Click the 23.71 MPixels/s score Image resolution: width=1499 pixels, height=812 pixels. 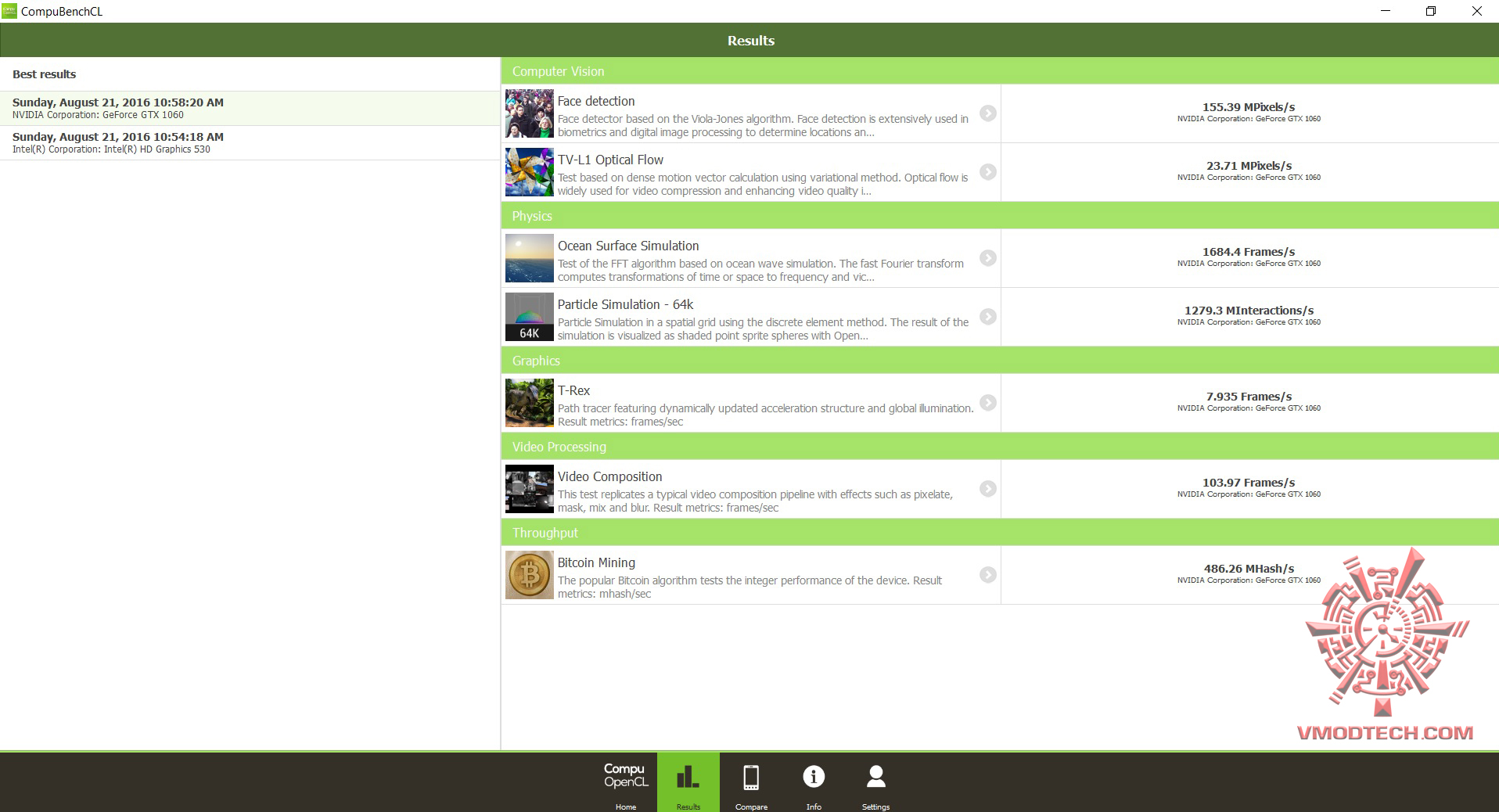pos(1249,166)
